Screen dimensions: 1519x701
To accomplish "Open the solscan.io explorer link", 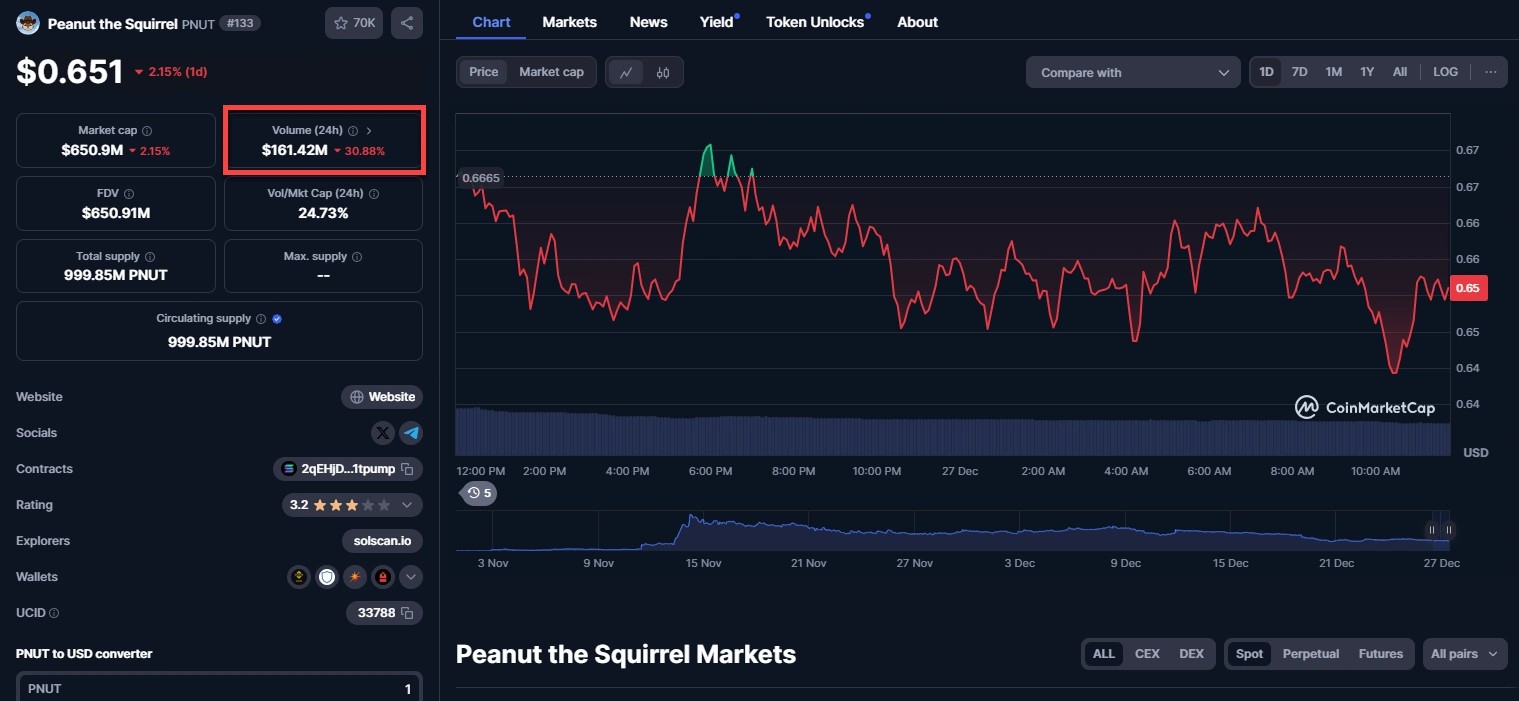I will coord(382,541).
